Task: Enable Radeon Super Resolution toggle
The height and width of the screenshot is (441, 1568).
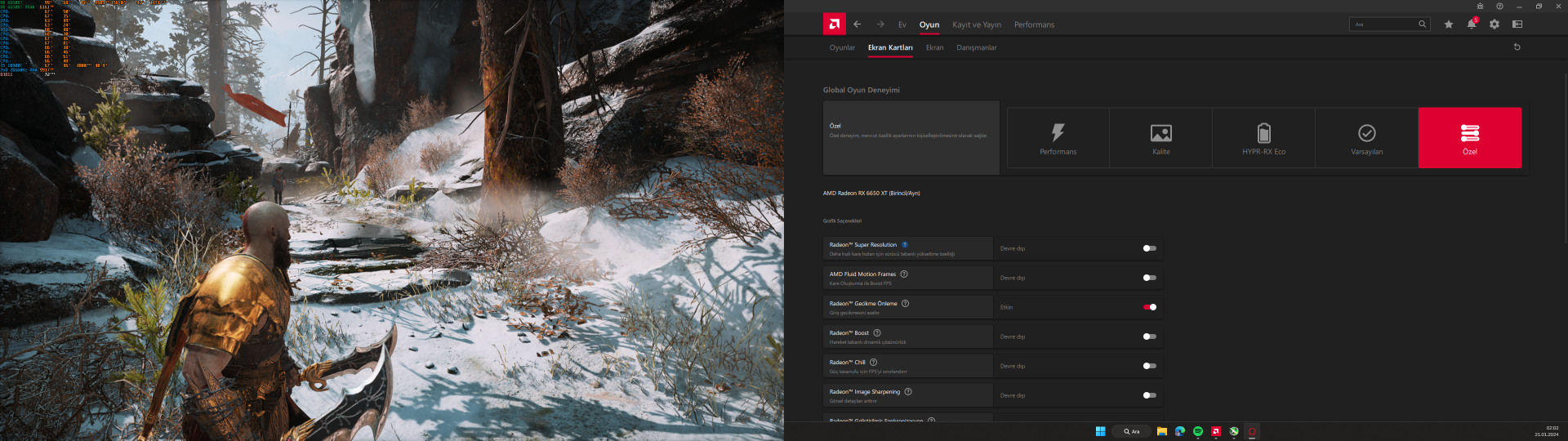Action: click(1150, 248)
